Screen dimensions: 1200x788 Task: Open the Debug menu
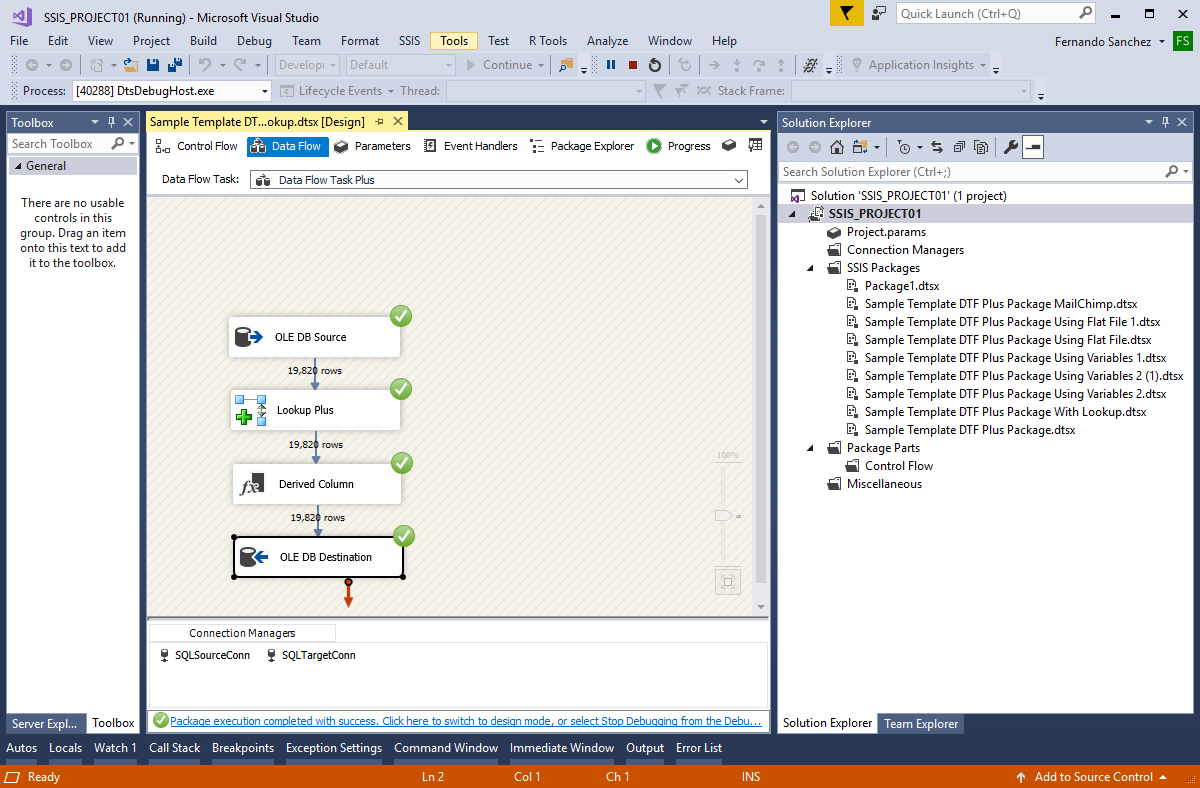[x=254, y=41]
